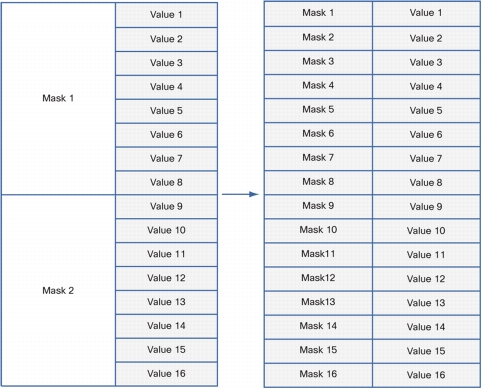Select the right table Value 5 cell

[x=426, y=110]
